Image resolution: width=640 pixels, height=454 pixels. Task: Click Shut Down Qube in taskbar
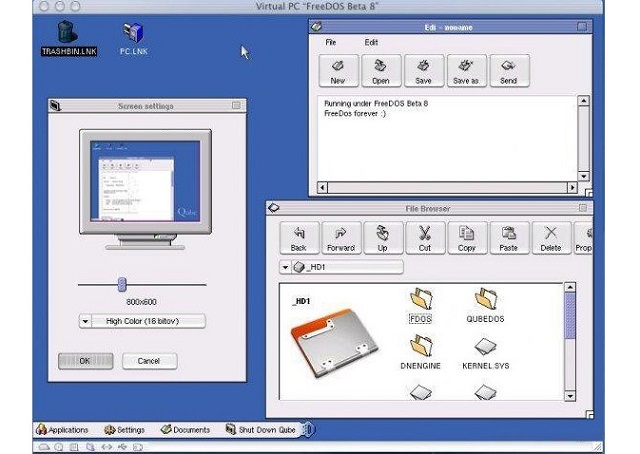pyautogui.click(x=260, y=430)
